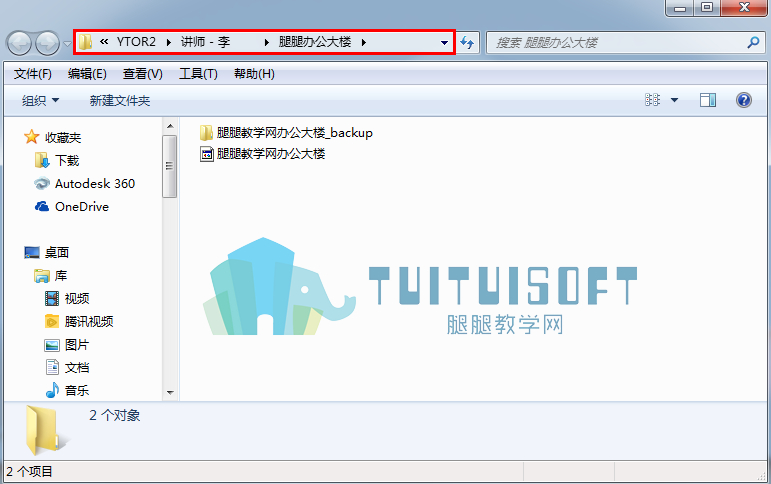Click the music note icon of 音乐
The height and width of the screenshot is (484, 771).
point(52,391)
